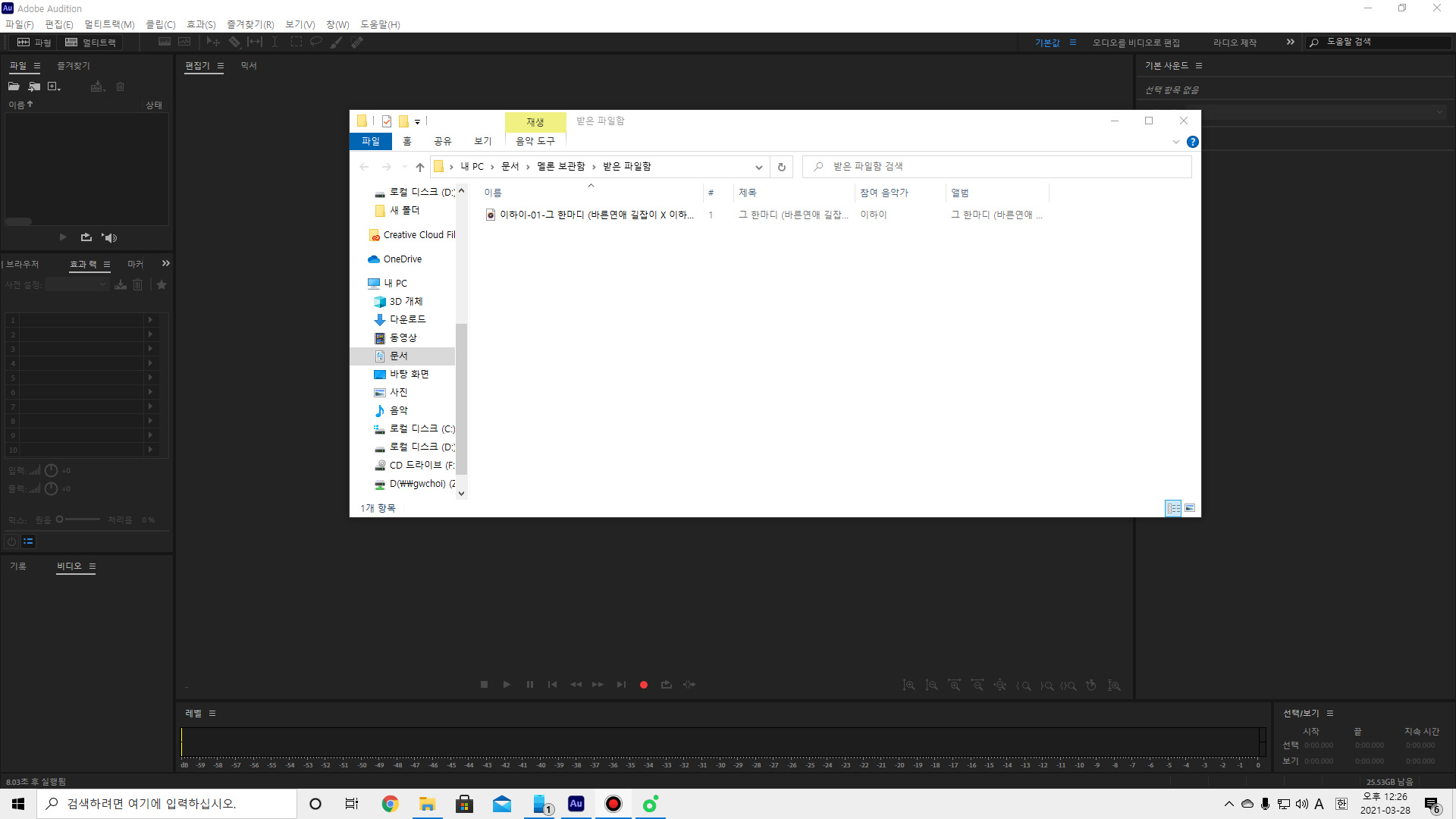The width and height of the screenshot is (1456, 819).
Task: Click the Explorer refresh button
Action: pos(781,167)
